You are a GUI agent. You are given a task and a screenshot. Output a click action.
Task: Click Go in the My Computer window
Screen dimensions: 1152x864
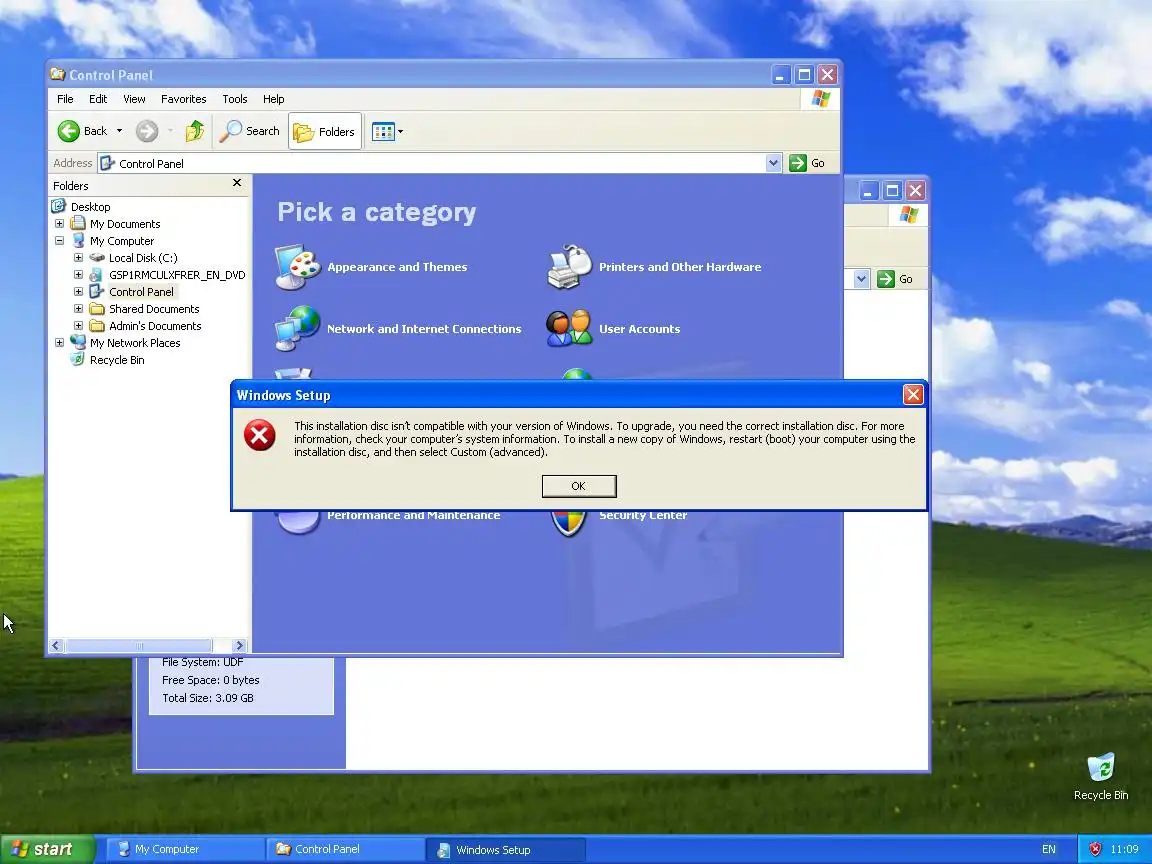896,279
